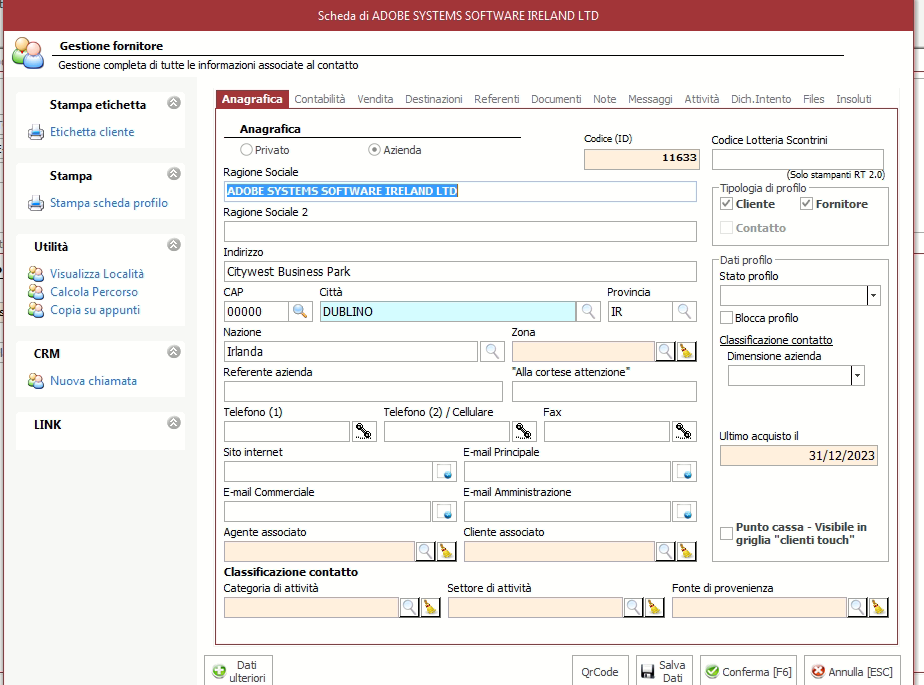Switch to Contabilità tab
Image resolution: width=924 pixels, height=685 pixels.
(320, 99)
